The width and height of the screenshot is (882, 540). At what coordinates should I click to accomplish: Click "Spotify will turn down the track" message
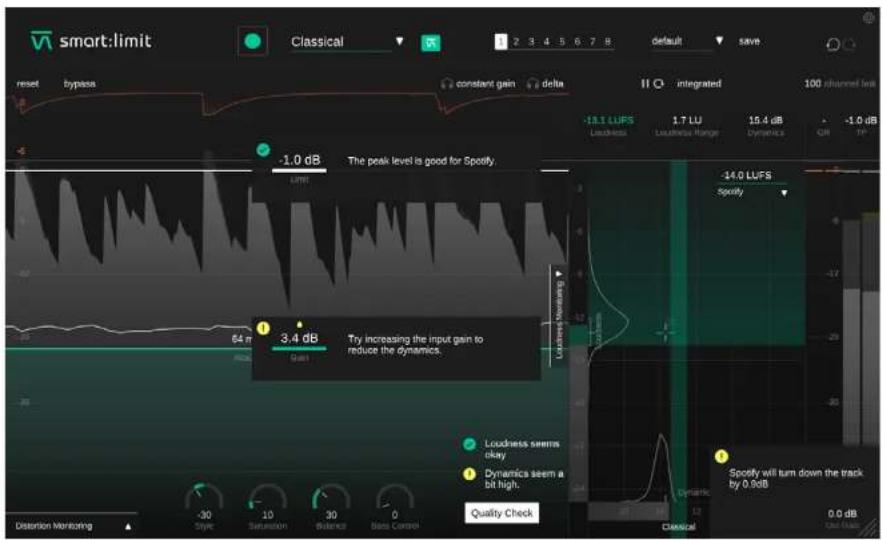[795, 478]
